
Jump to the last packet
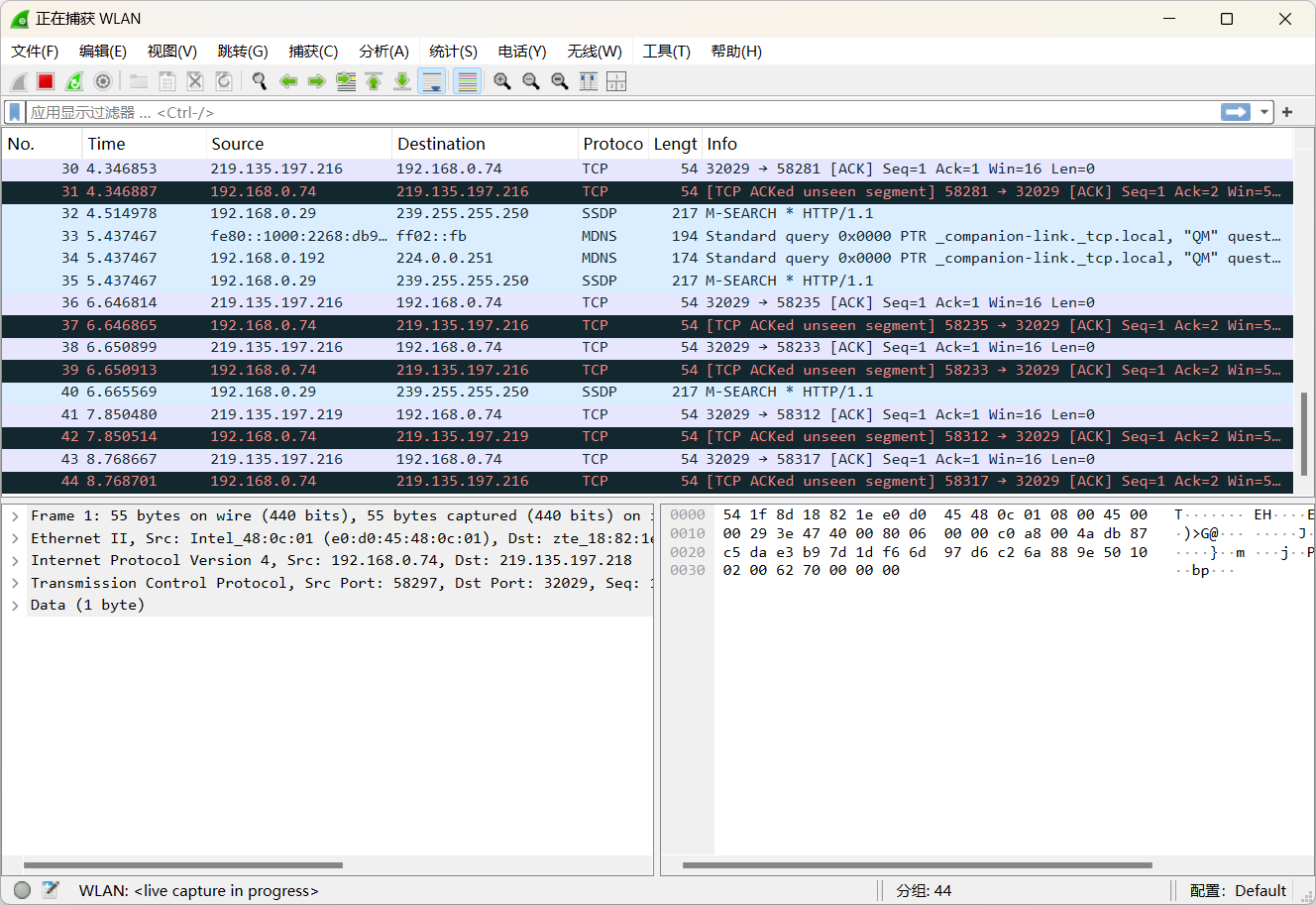tap(402, 81)
